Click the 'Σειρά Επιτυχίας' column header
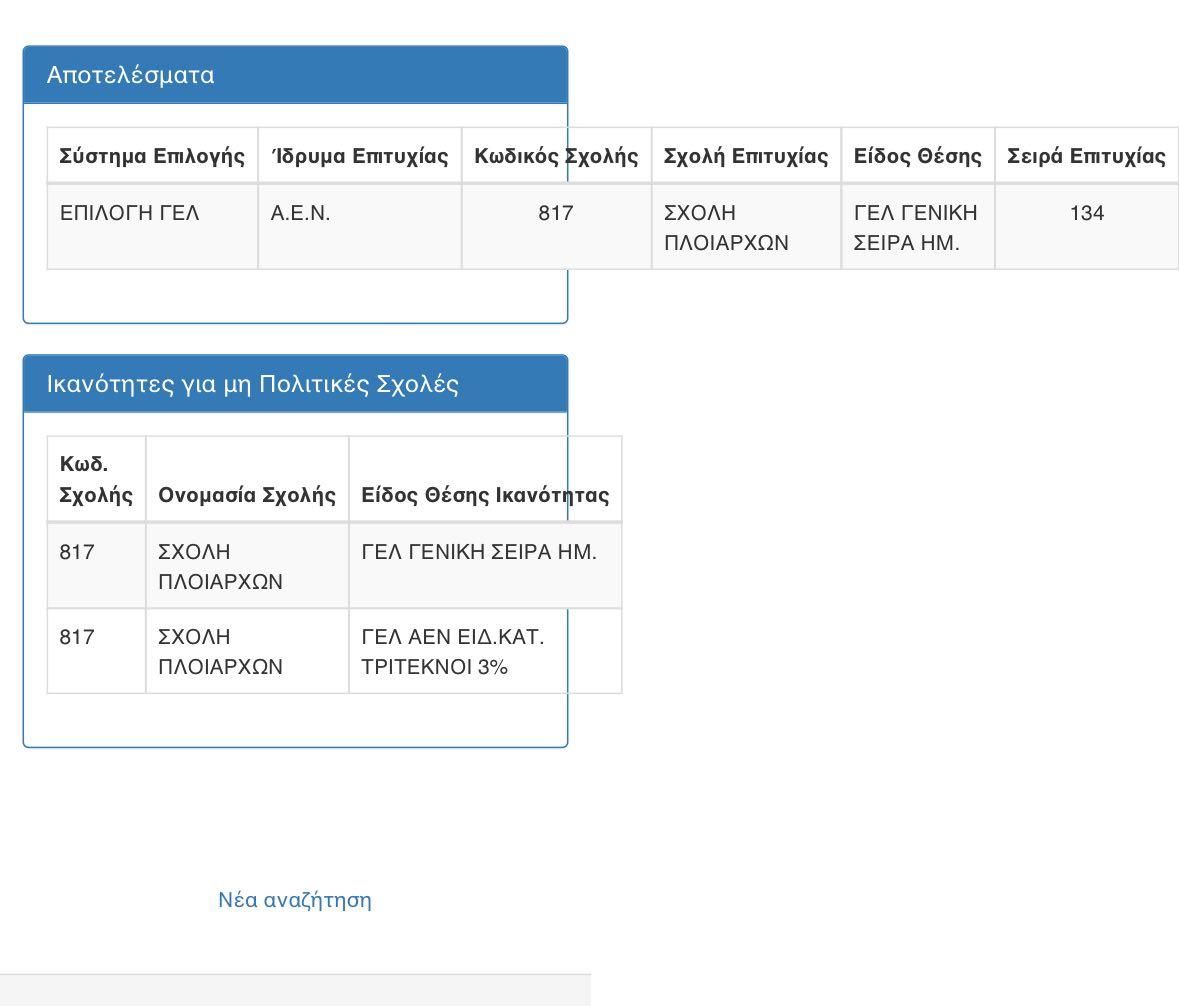The height and width of the screenshot is (1006, 1179). tap(1086, 156)
